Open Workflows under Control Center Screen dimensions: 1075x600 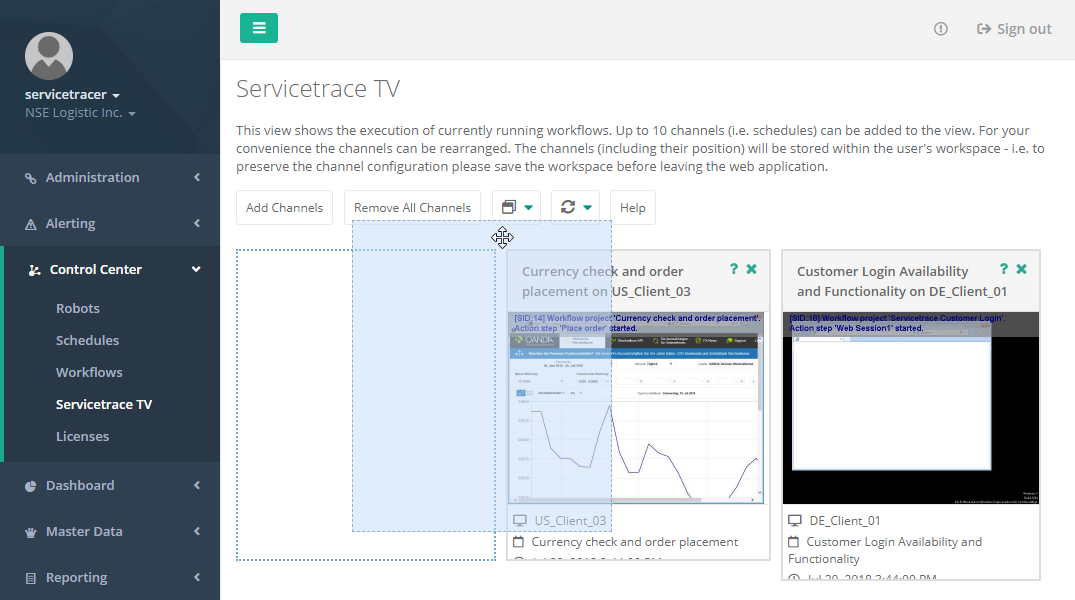[89, 372]
